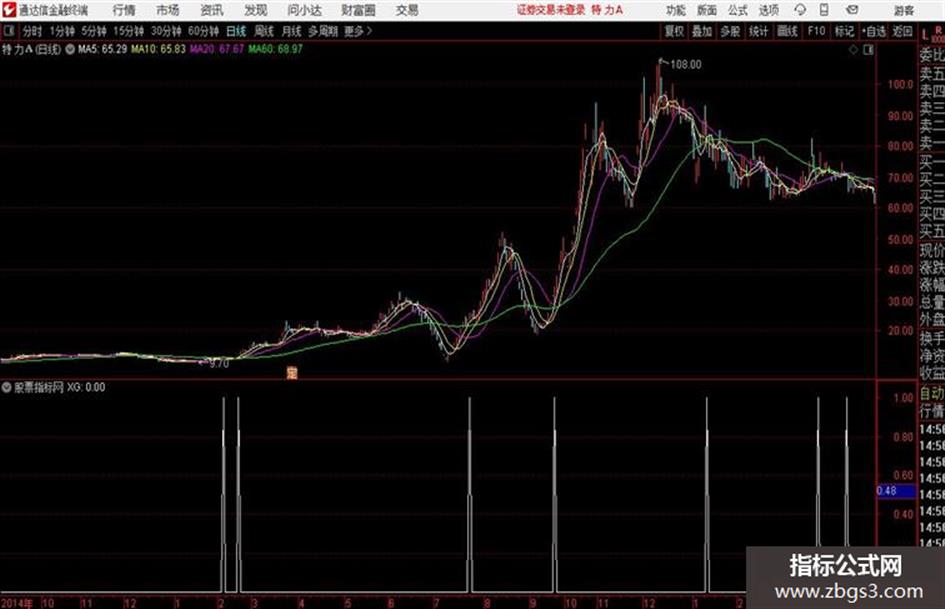Click the 特力A (日线) chart title
Image resolution: width=945 pixels, height=609 pixels.
(31, 49)
